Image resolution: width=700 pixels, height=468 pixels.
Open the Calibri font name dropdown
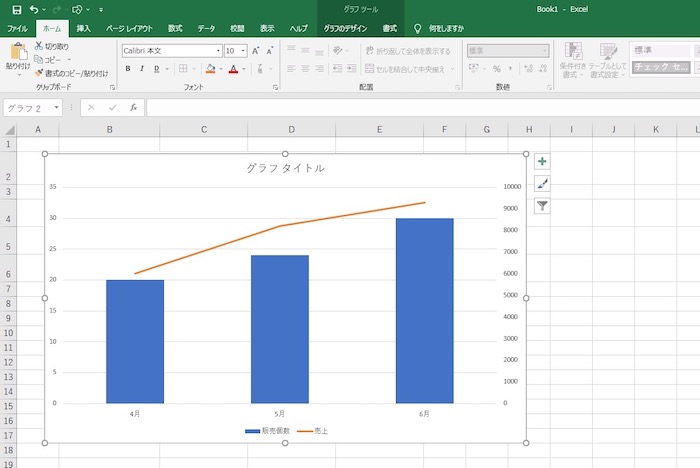tap(218, 50)
